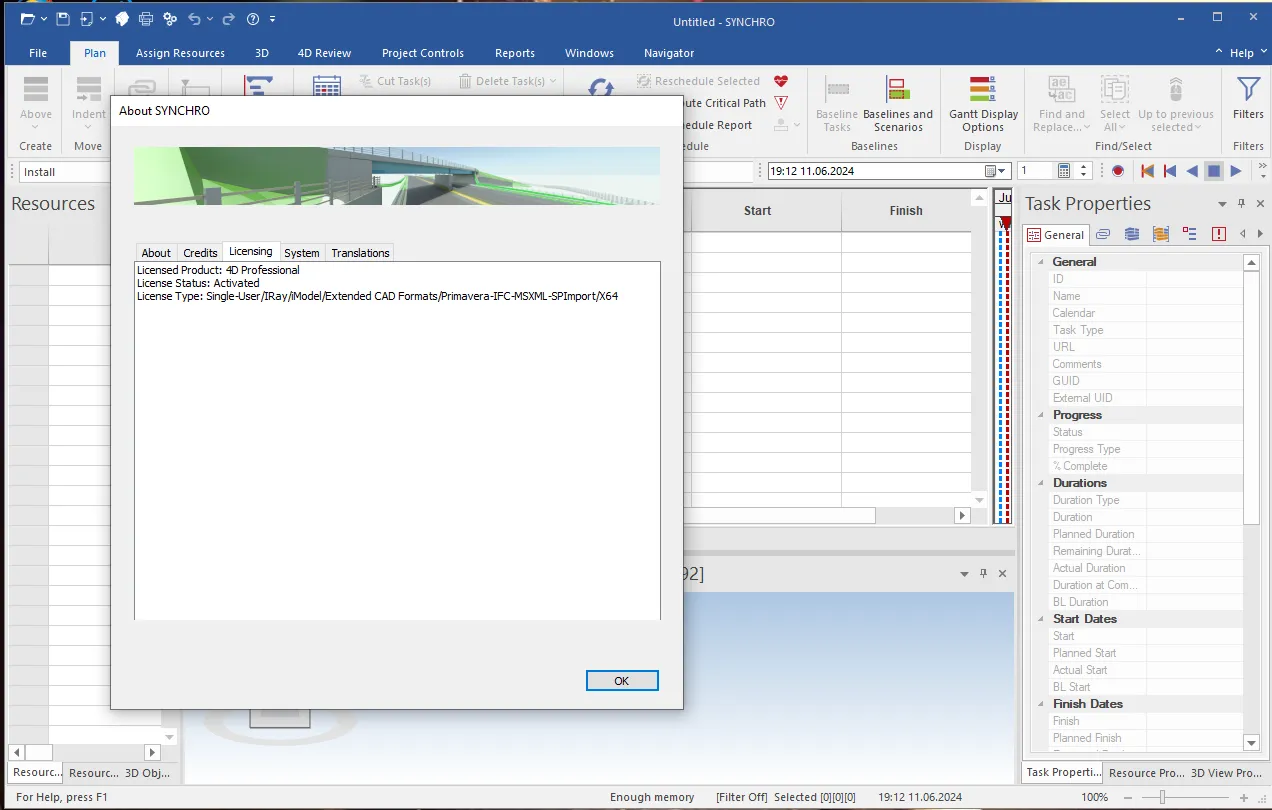Select the Credits tab in the dialog
1272x810 pixels.
pyautogui.click(x=200, y=253)
